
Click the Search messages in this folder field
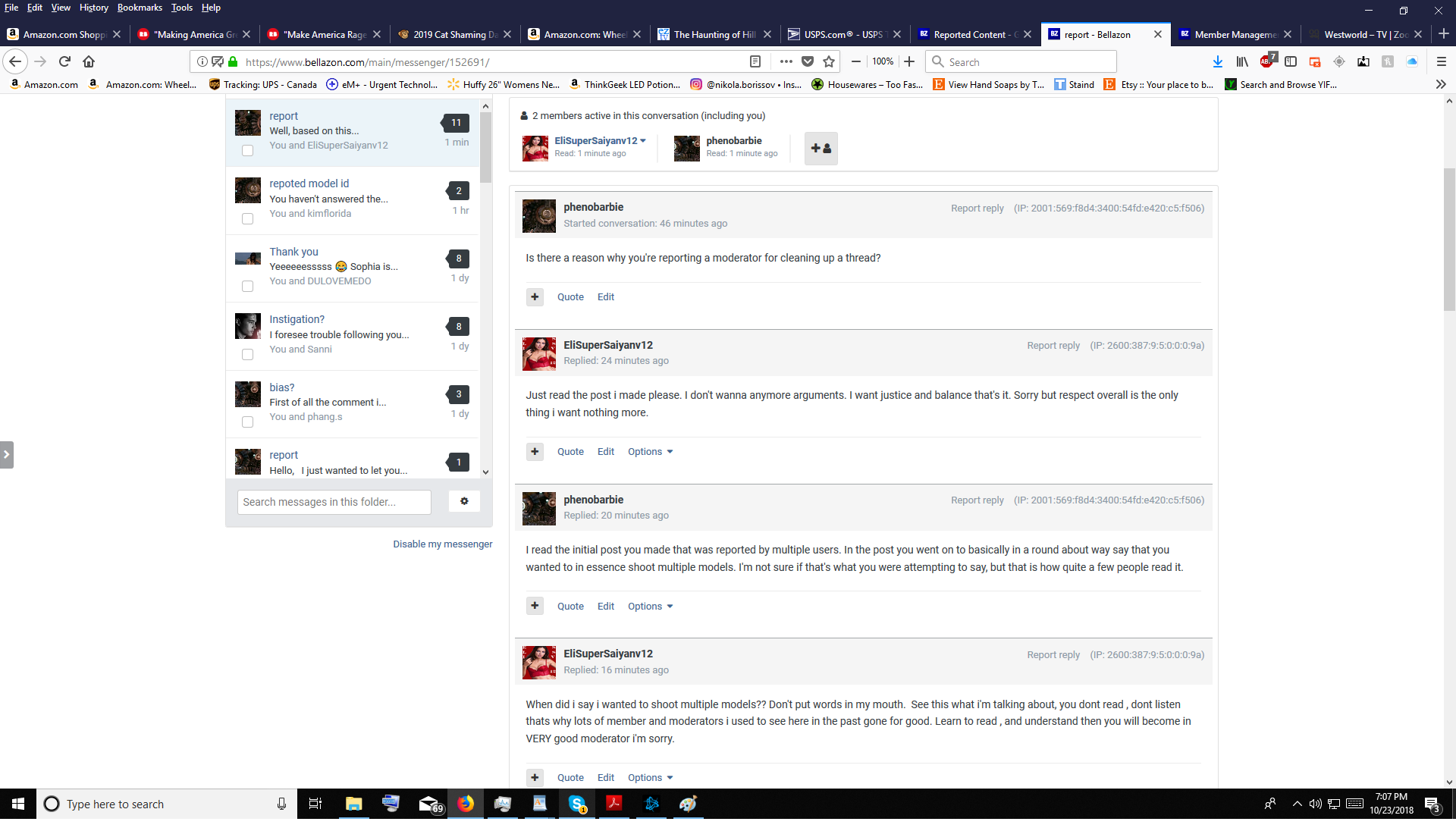point(334,502)
